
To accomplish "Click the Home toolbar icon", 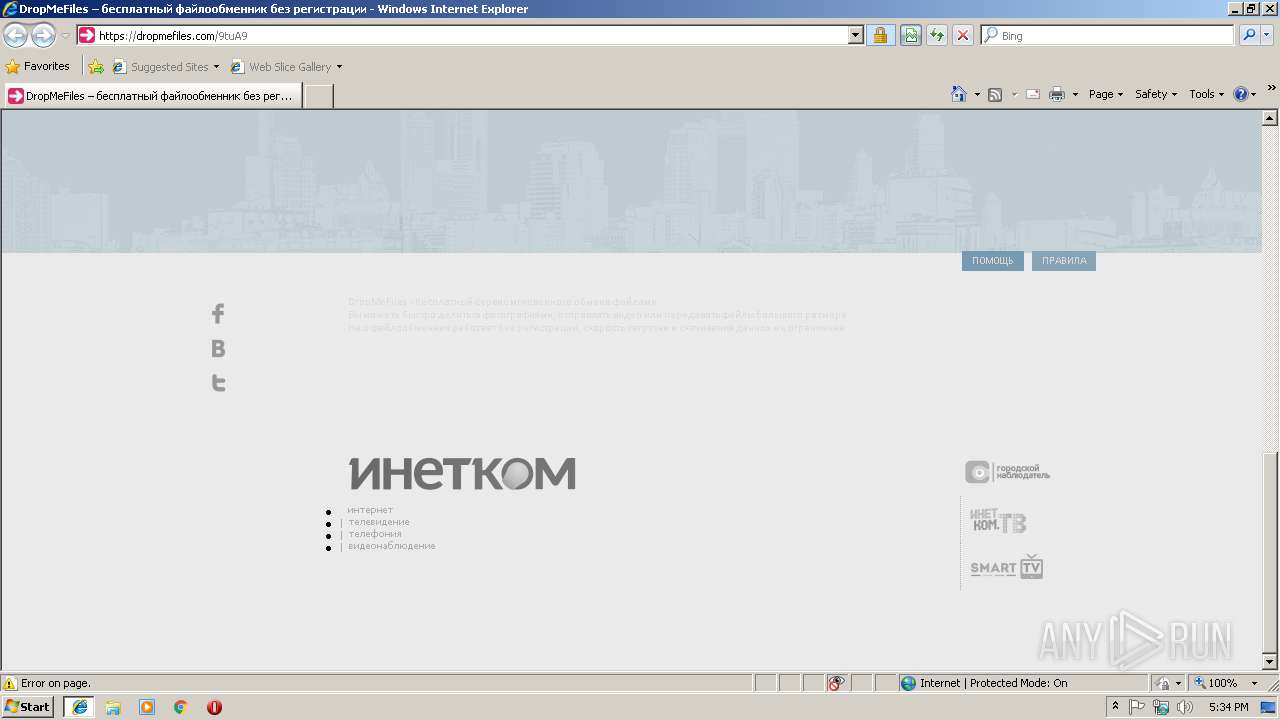I will 958,94.
